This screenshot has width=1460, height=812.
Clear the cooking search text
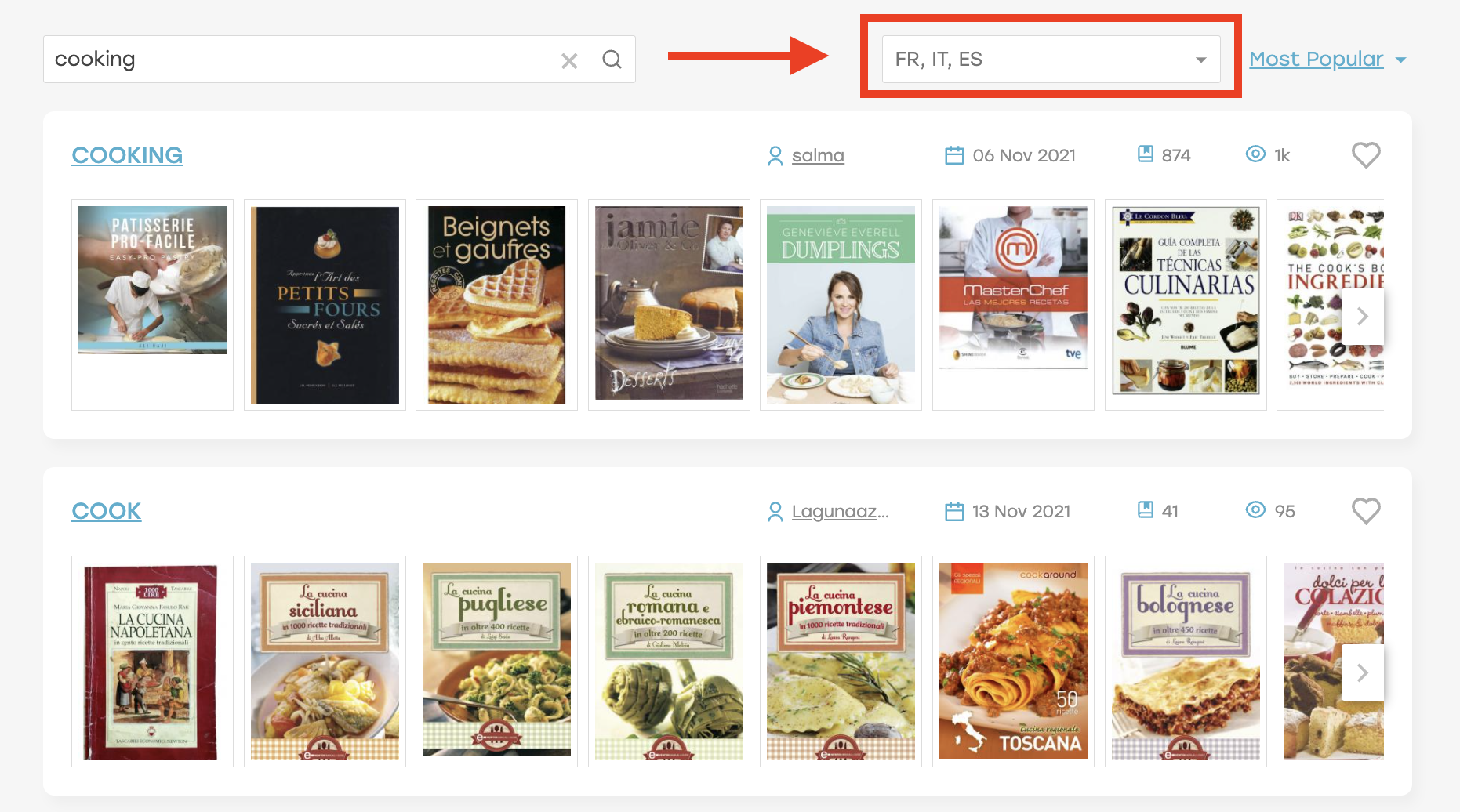tap(569, 60)
